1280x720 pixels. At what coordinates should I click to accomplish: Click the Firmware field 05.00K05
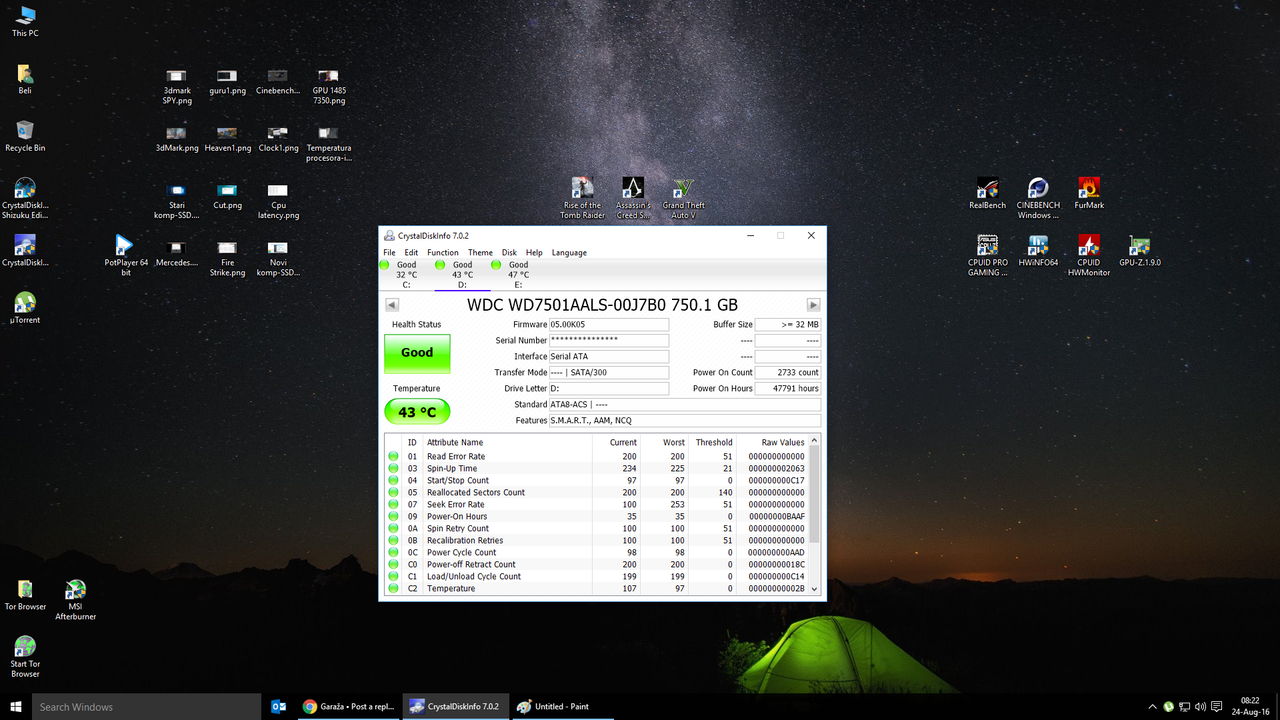(608, 325)
